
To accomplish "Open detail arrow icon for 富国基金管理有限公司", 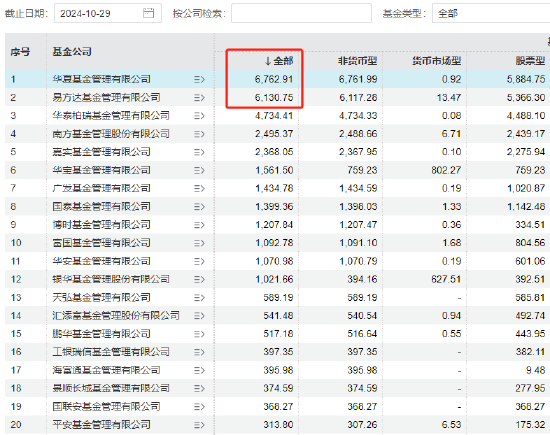I will 199,243.
